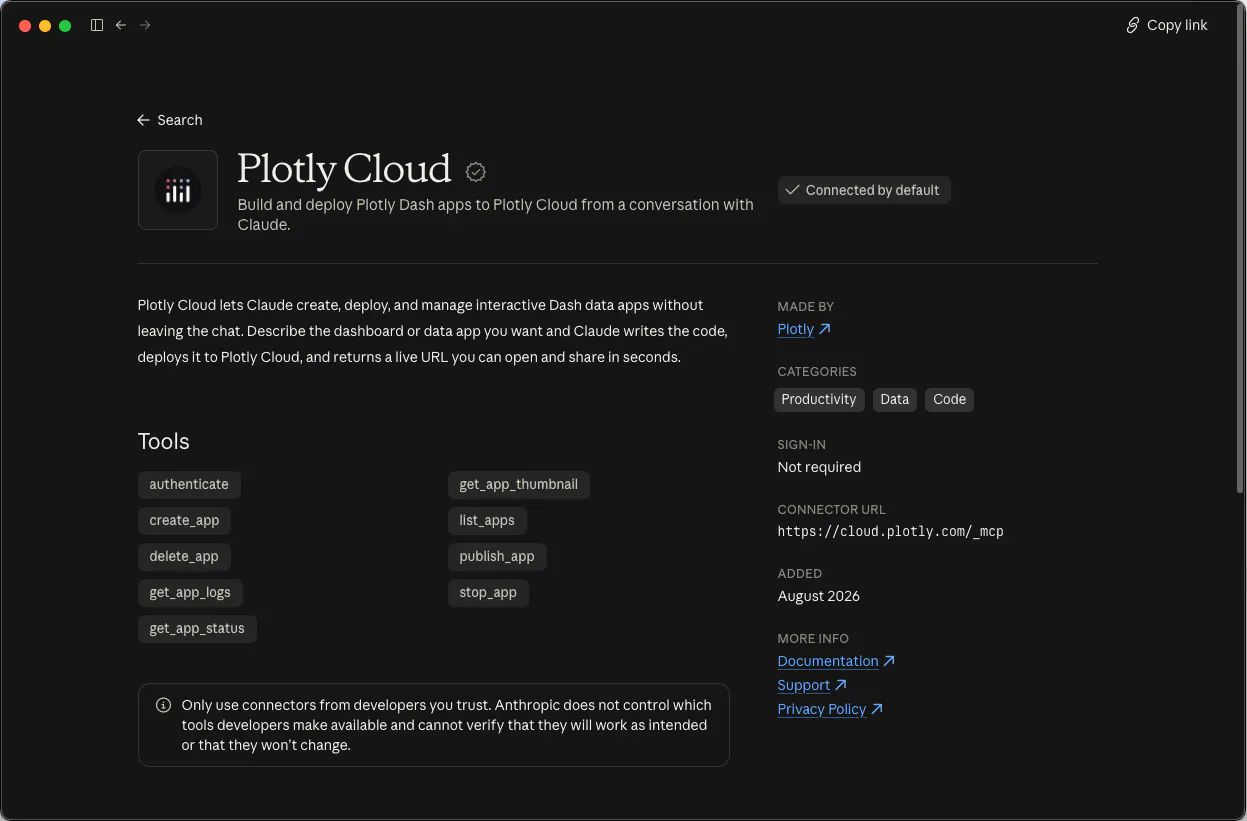Click the info icon in trust notice

[x=164, y=705]
